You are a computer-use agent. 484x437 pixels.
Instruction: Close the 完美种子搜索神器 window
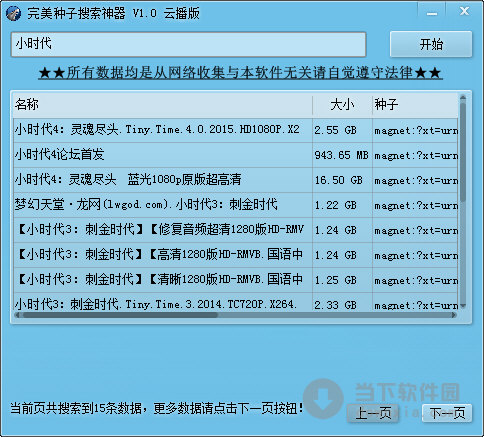click(464, 12)
